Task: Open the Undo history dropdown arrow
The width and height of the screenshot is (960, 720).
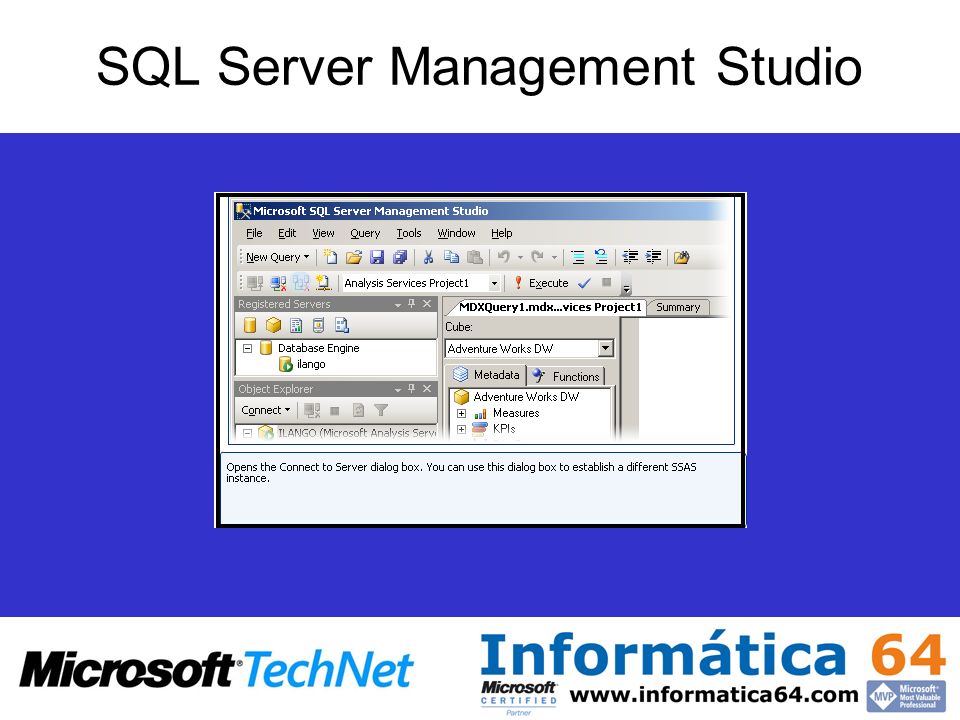Action: pyautogui.click(x=520, y=258)
